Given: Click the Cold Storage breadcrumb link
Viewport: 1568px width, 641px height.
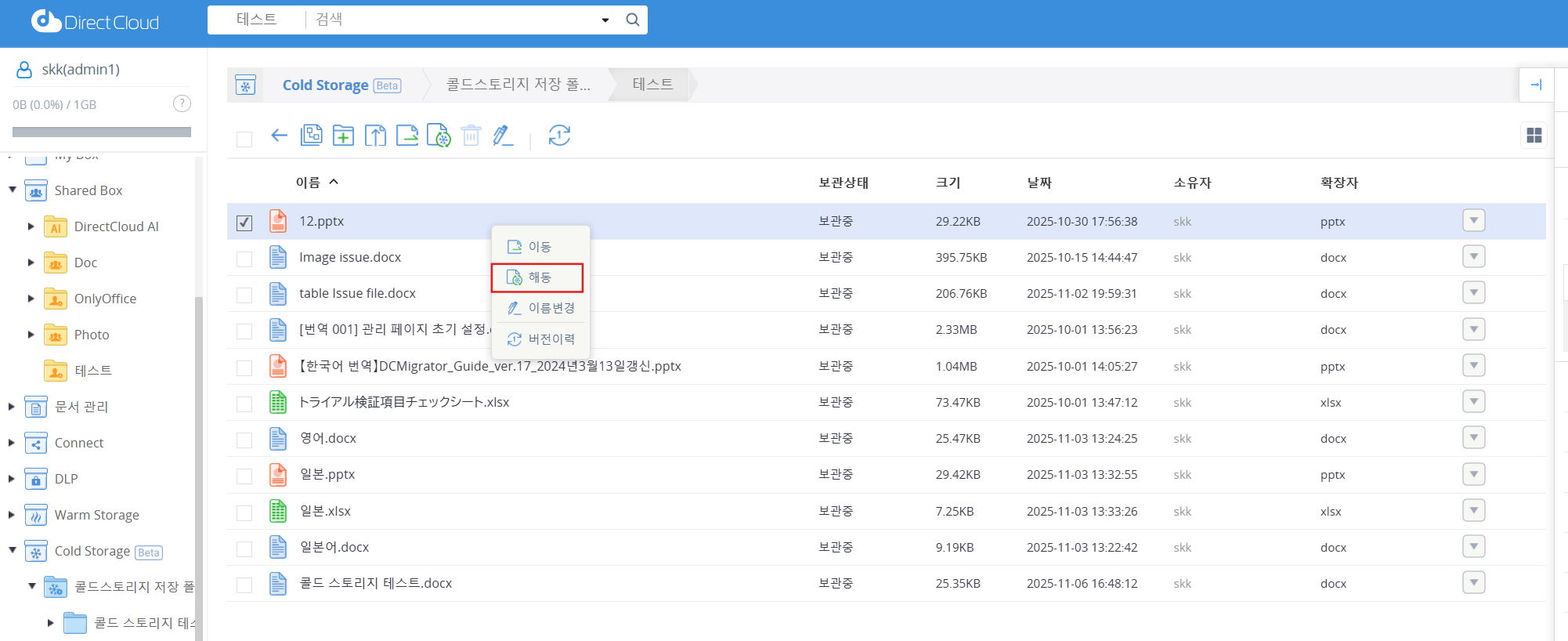Looking at the screenshot, I should tap(325, 85).
